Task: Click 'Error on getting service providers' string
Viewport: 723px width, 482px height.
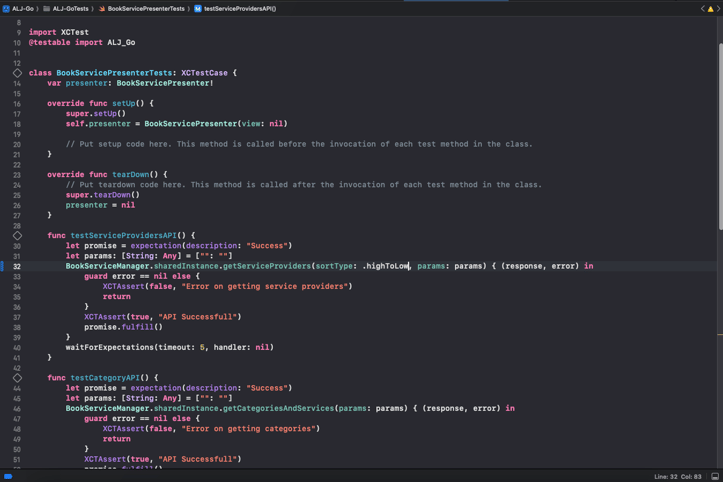Action: tap(265, 286)
